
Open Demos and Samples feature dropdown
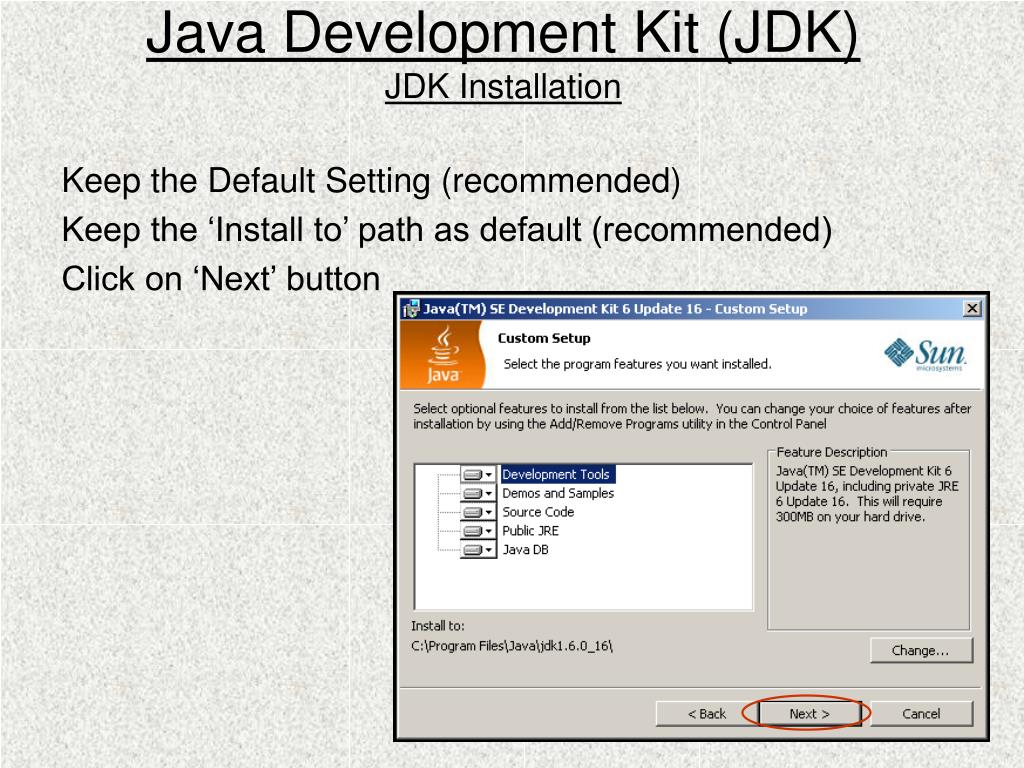[479, 493]
